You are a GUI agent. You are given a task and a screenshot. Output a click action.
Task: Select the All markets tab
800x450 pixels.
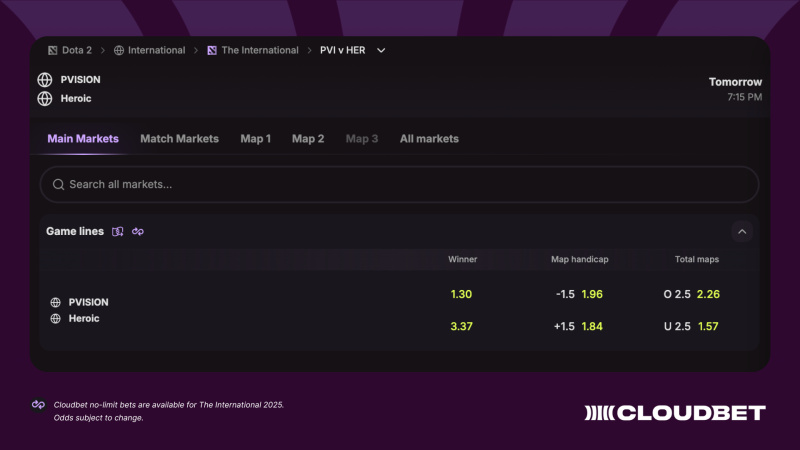pos(429,139)
